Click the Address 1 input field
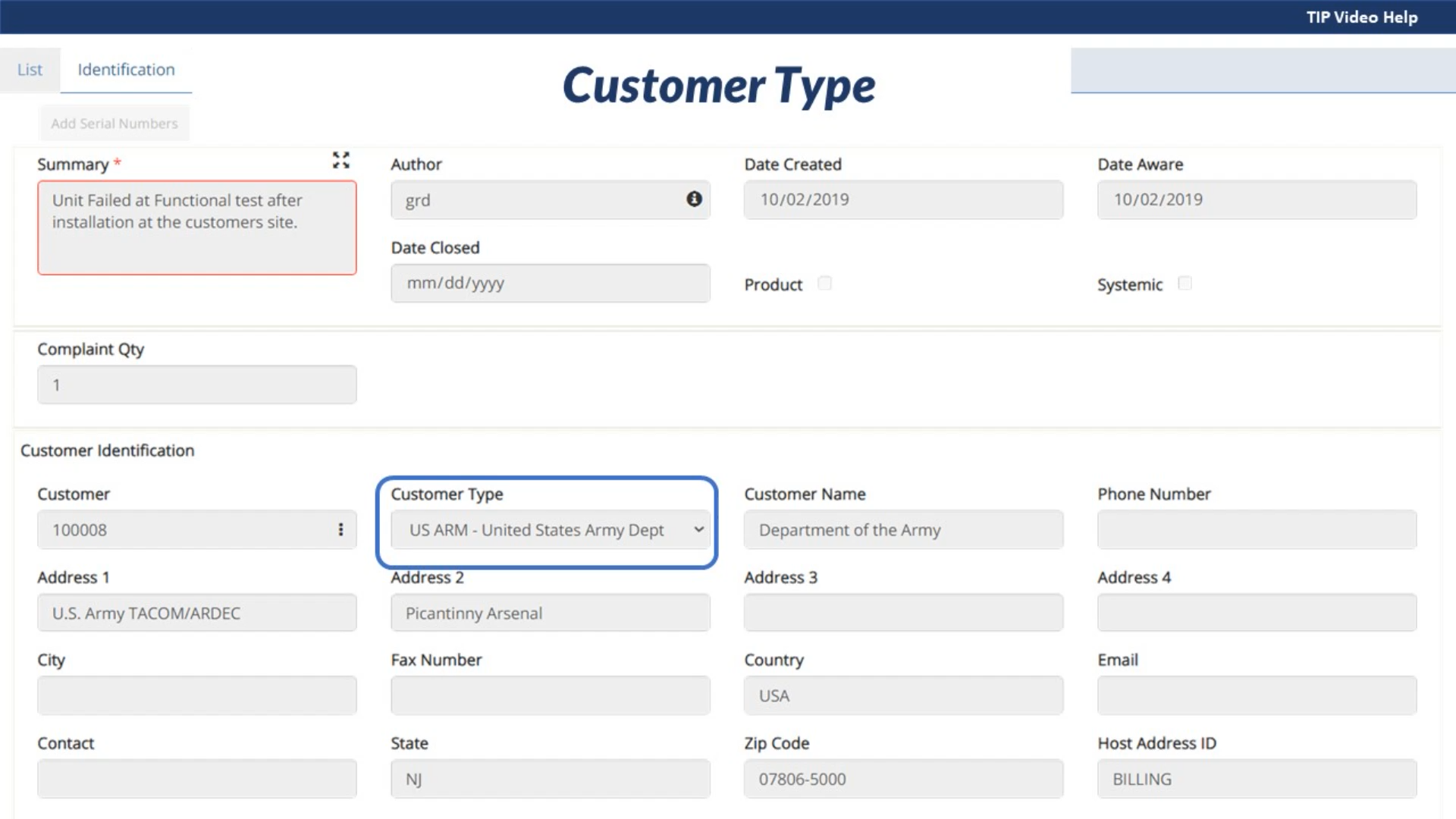The image size is (1456, 819). coord(196,613)
